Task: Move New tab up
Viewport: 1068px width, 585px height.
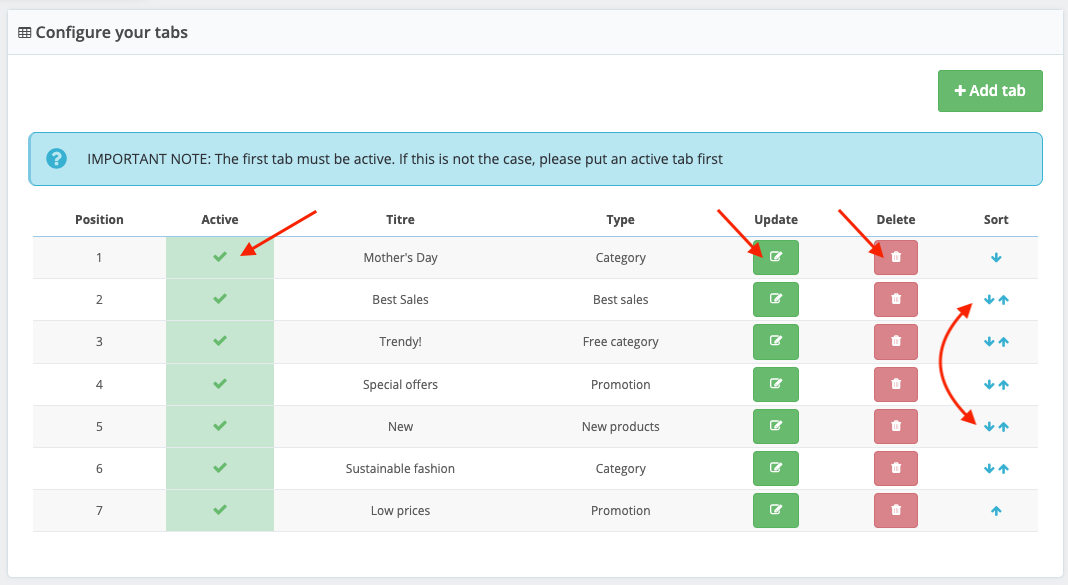Action: click(x=1003, y=427)
